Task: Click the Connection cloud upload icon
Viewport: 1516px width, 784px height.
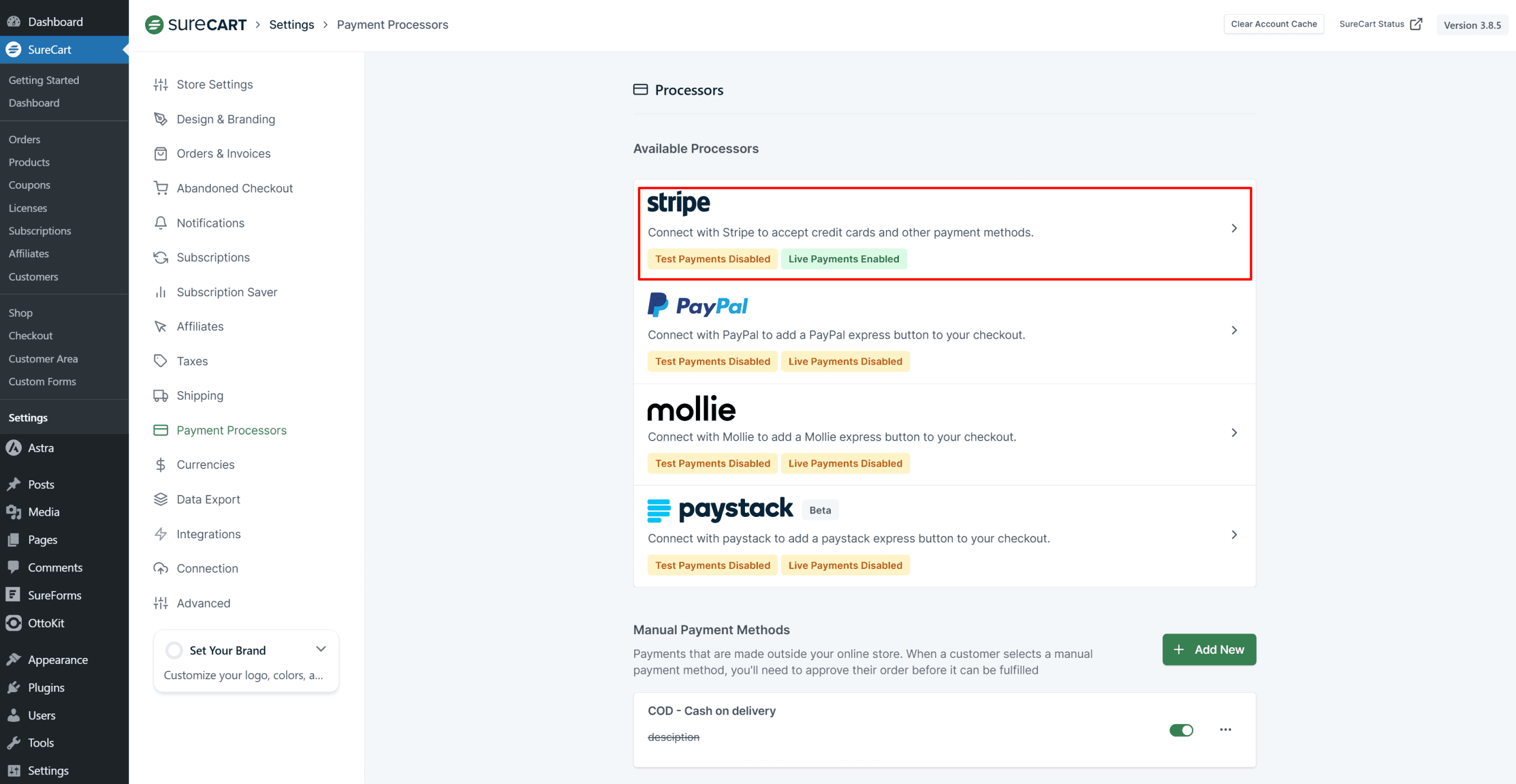Action: (x=160, y=568)
